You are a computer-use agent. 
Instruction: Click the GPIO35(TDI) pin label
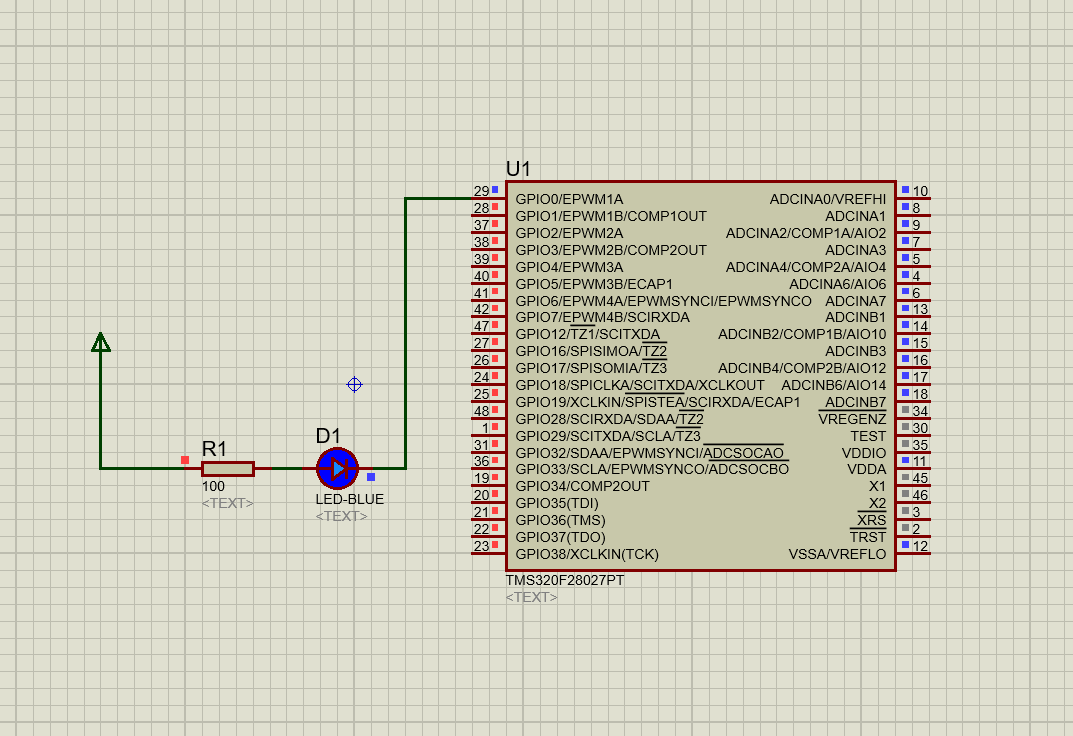click(x=557, y=503)
